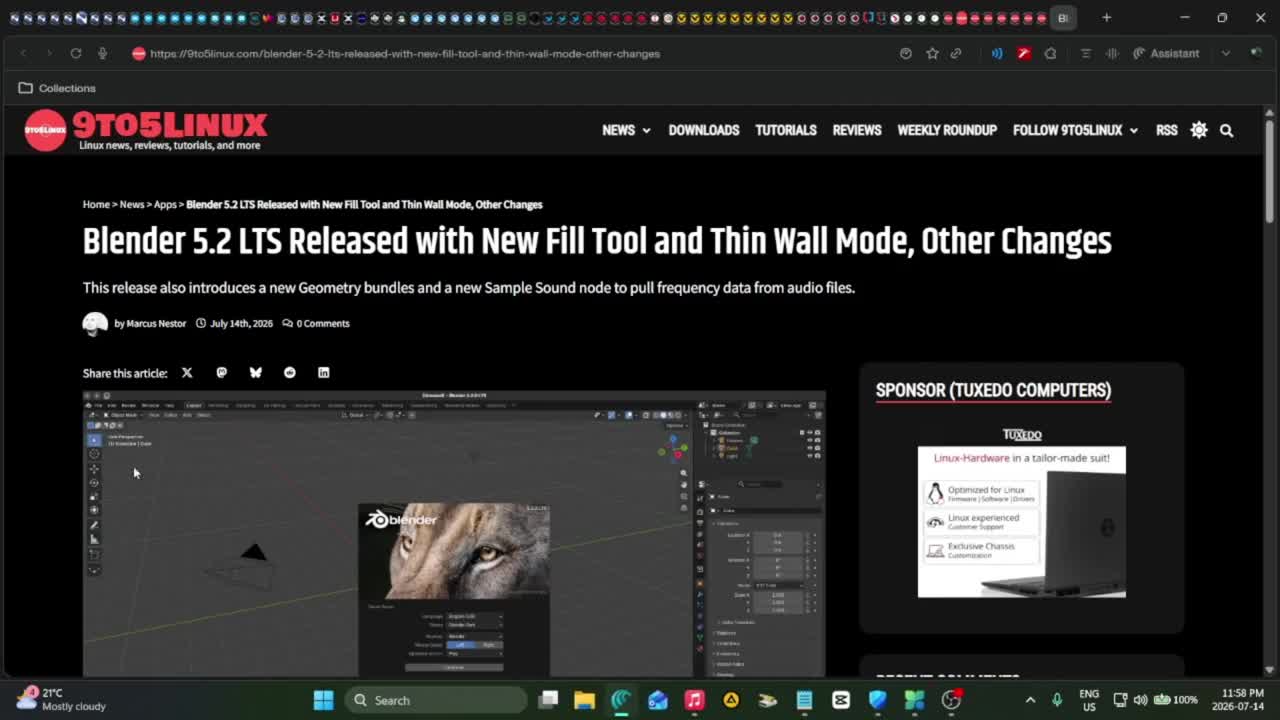Click the microphone icon beside the address bar
1280x720 pixels.
coord(102,53)
